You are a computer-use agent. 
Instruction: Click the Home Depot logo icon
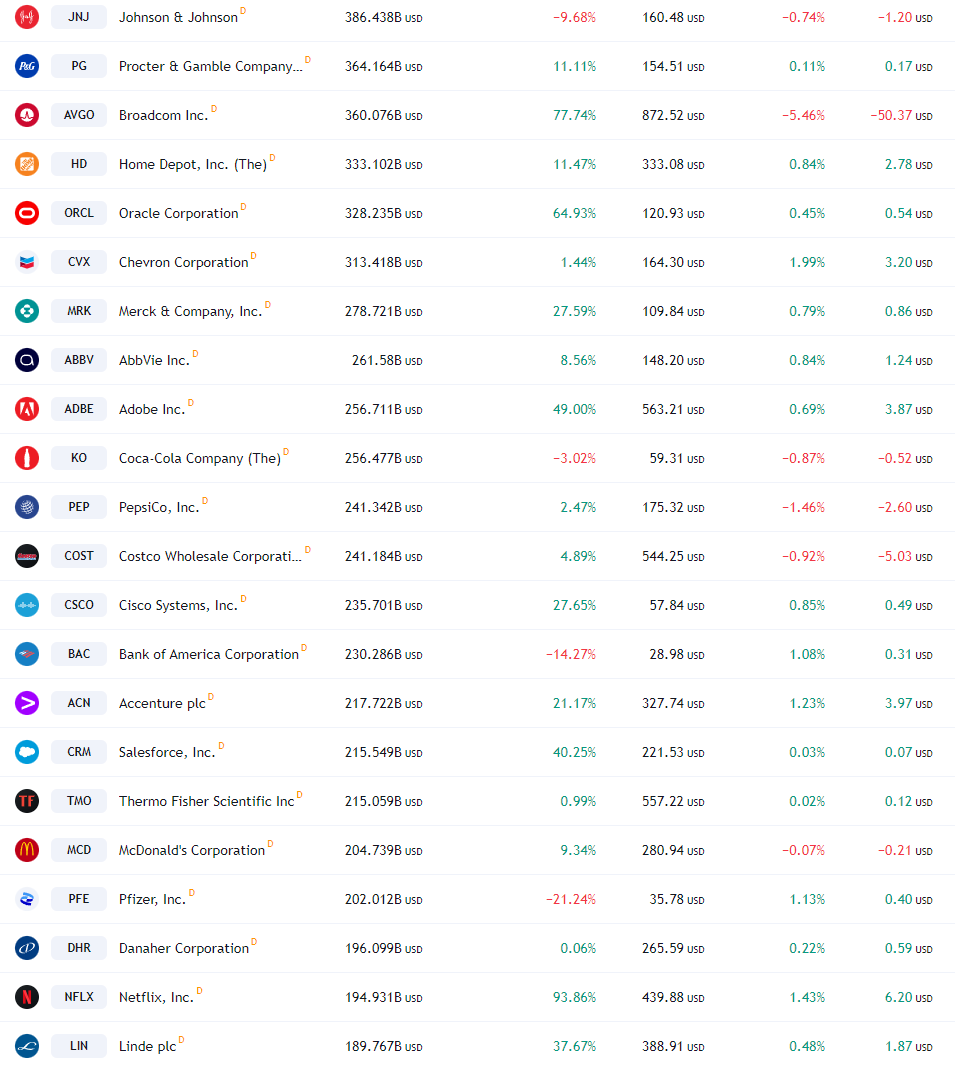tap(27, 164)
